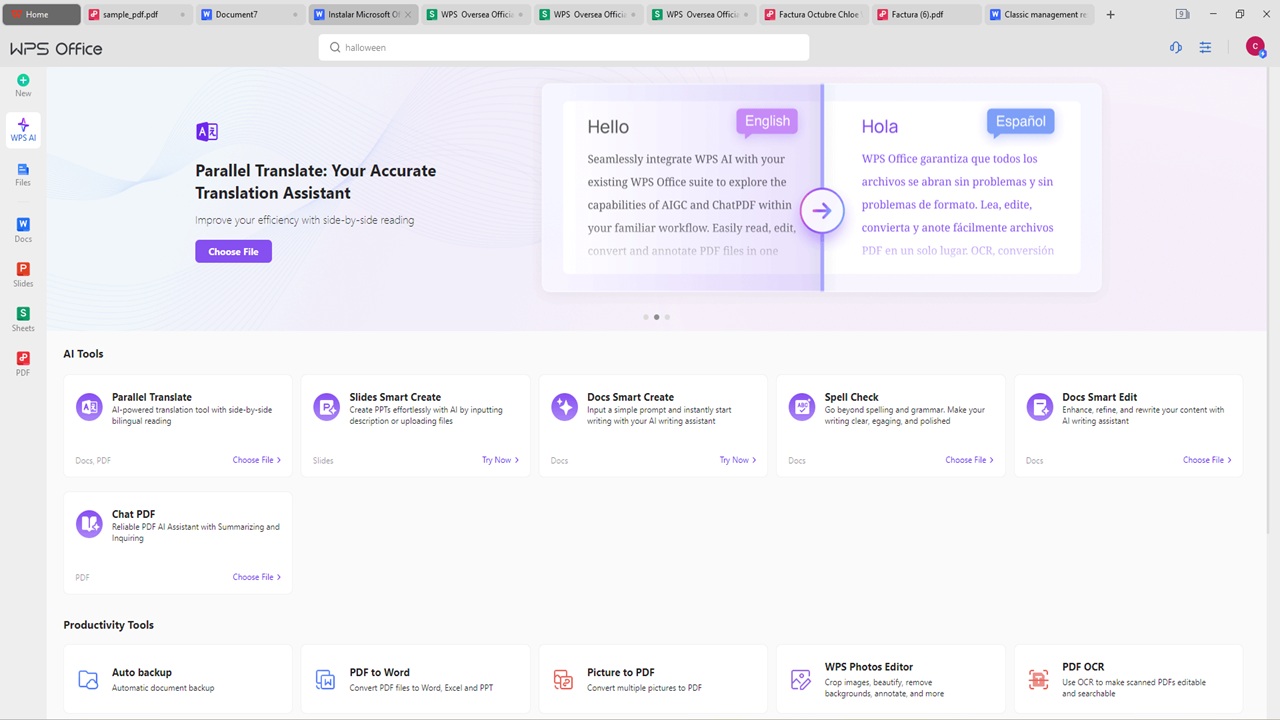Switch to the Factura (6).pdf tab
1280x720 pixels.
tap(917, 14)
